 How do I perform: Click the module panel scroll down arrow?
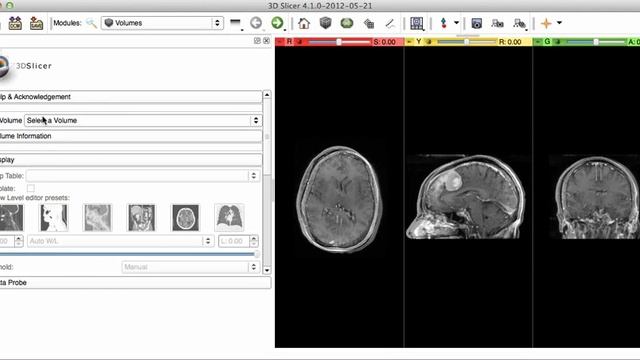[267, 270]
